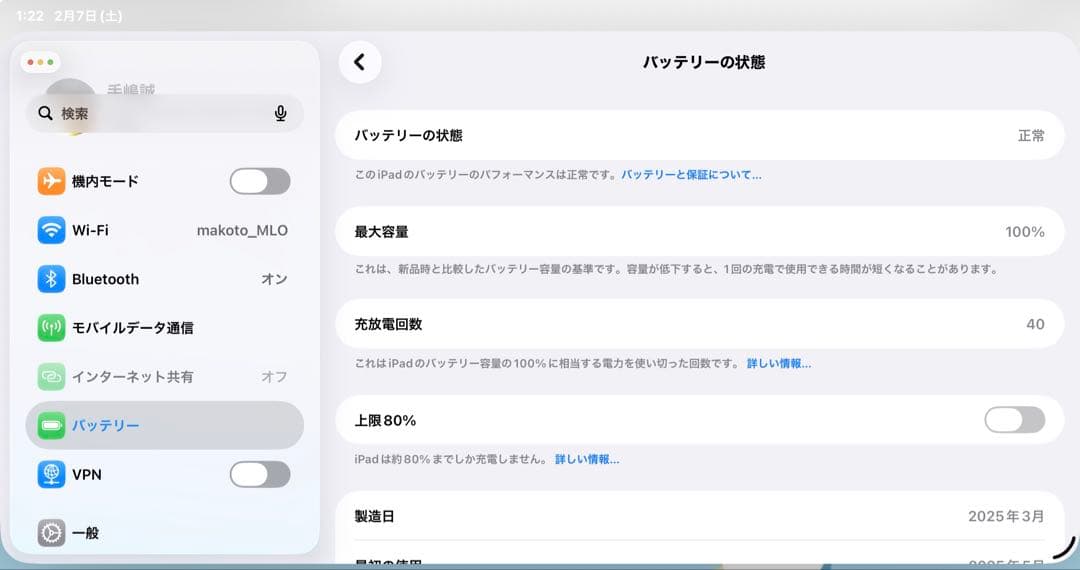The height and width of the screenshot is (570, 1080).
Task: Open the バッテリーと保証について link
Action: point(692,175)
